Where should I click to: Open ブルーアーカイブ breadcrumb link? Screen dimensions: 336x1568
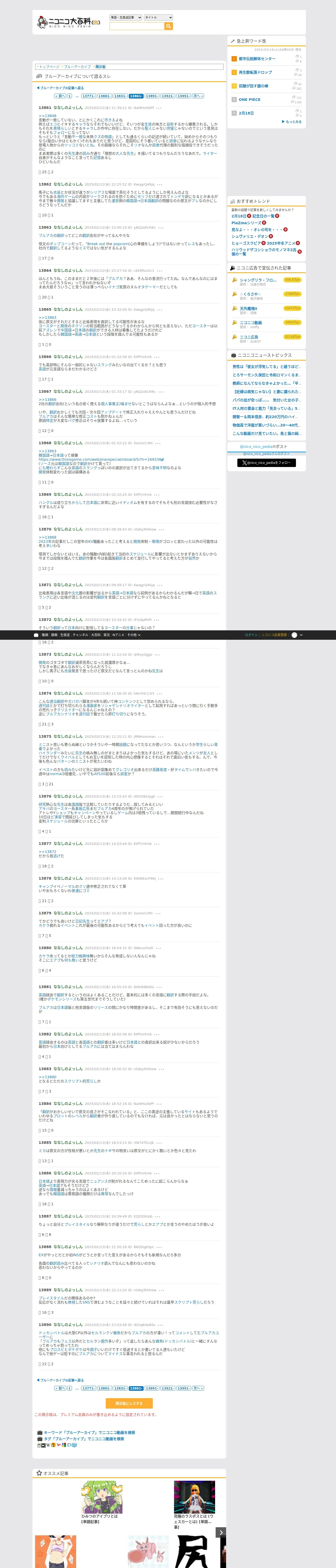pyautogui.click(x=77, y=67)
